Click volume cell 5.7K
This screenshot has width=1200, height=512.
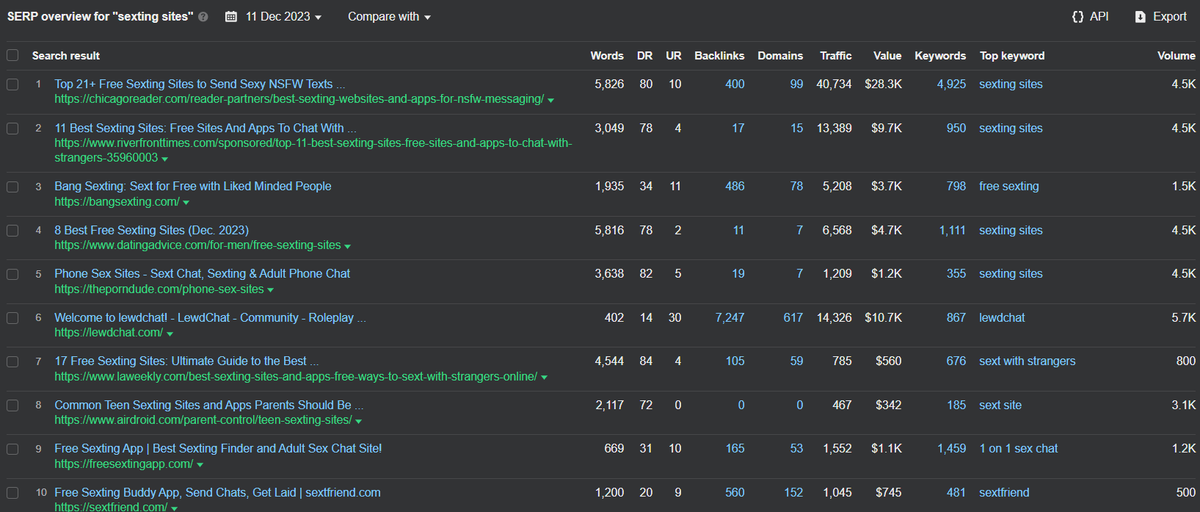tap(1184, 318)
